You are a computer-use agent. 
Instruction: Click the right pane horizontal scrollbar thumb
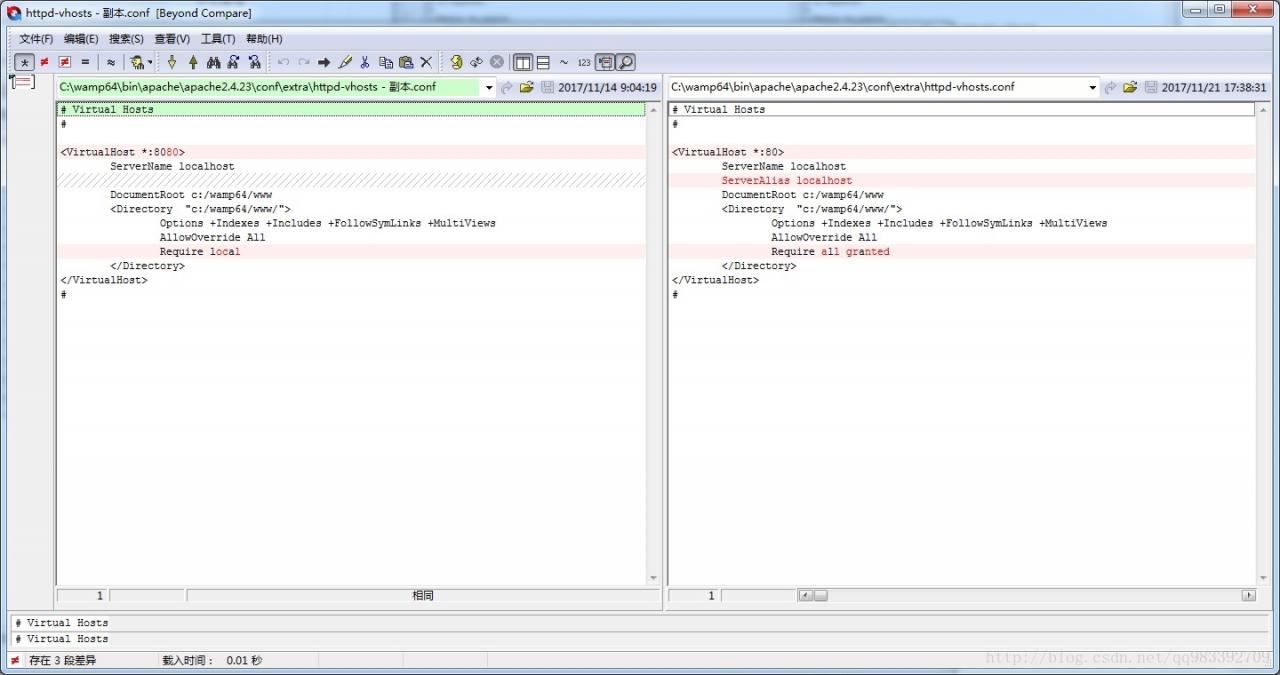point(820,595)
